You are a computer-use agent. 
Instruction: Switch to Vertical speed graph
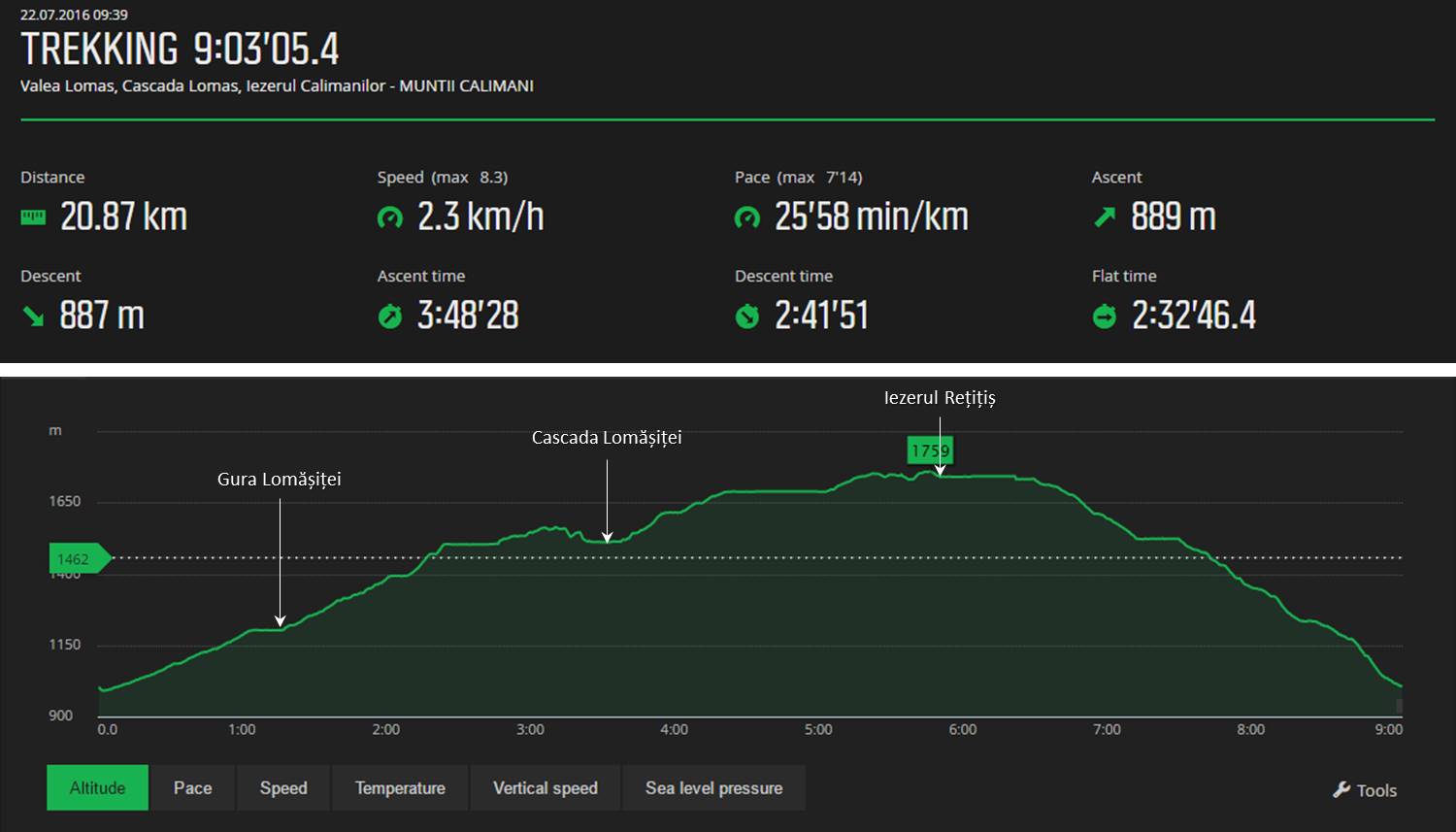(x=546, y=788)
